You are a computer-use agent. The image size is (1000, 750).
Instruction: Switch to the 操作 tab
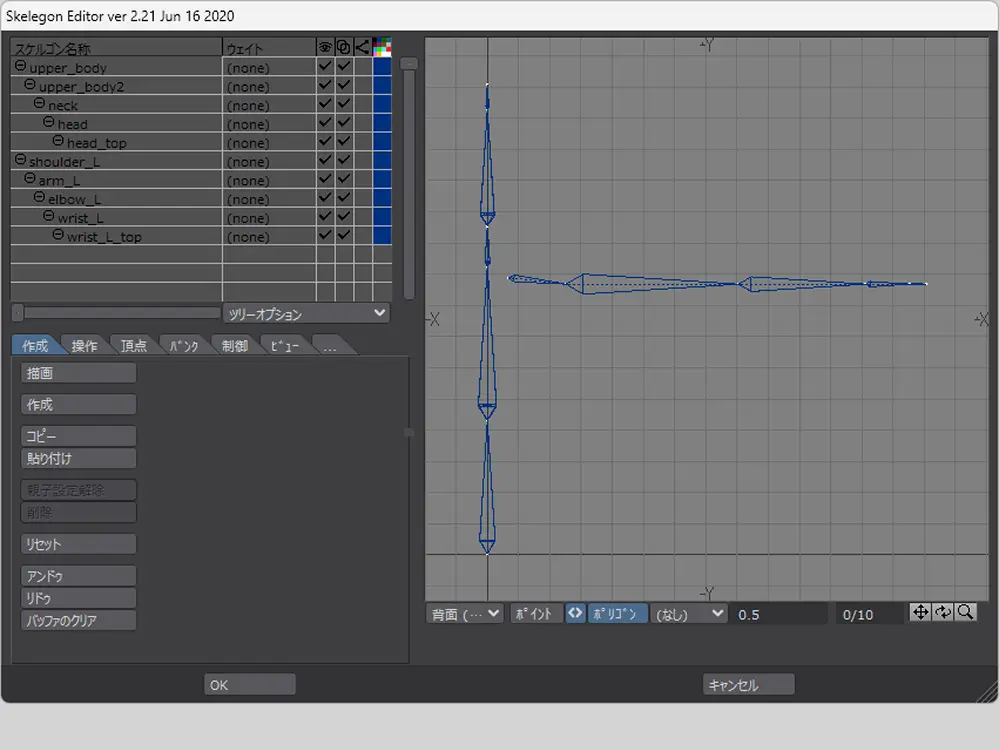point(85,346)
